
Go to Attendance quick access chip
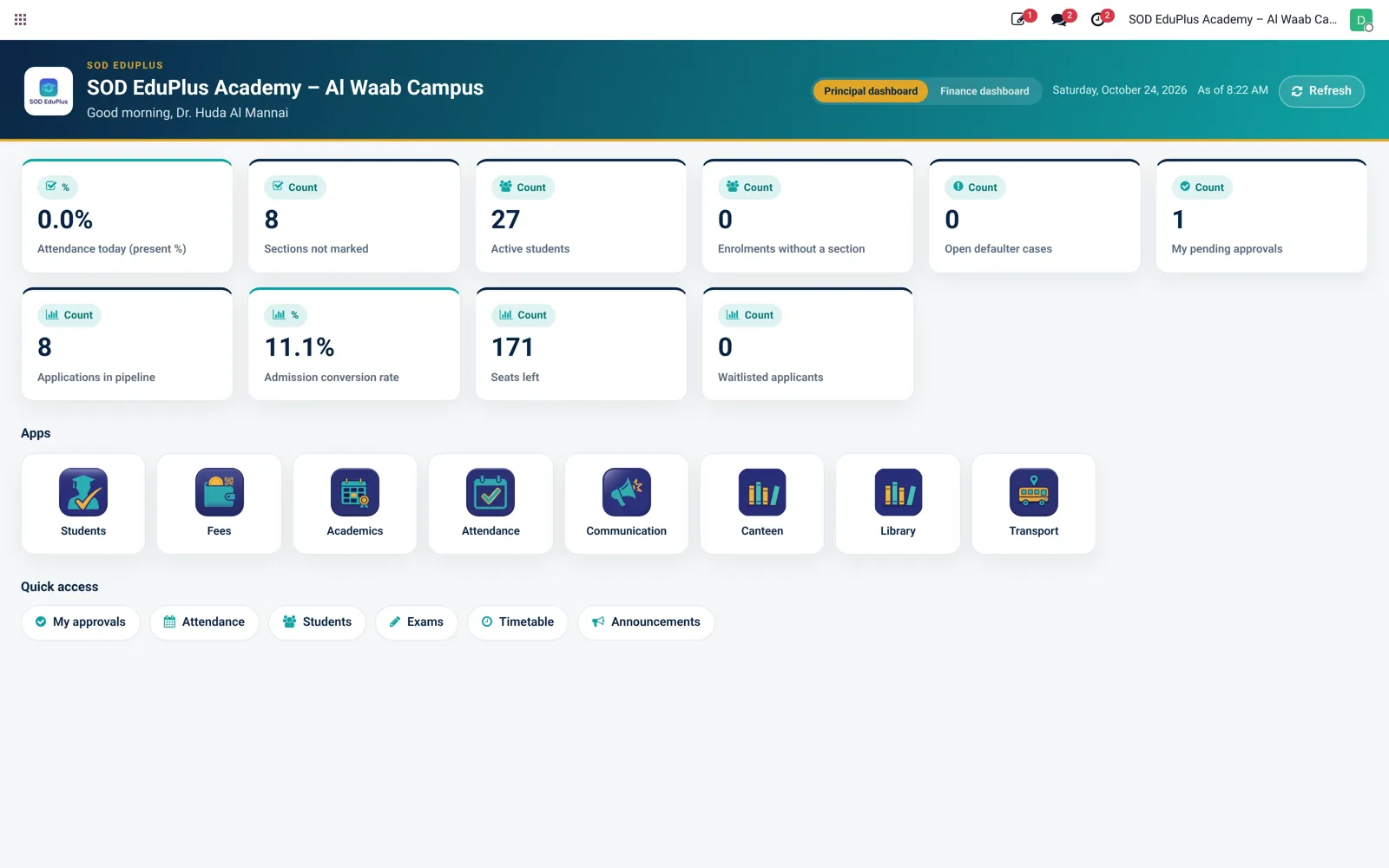[204, 622]
